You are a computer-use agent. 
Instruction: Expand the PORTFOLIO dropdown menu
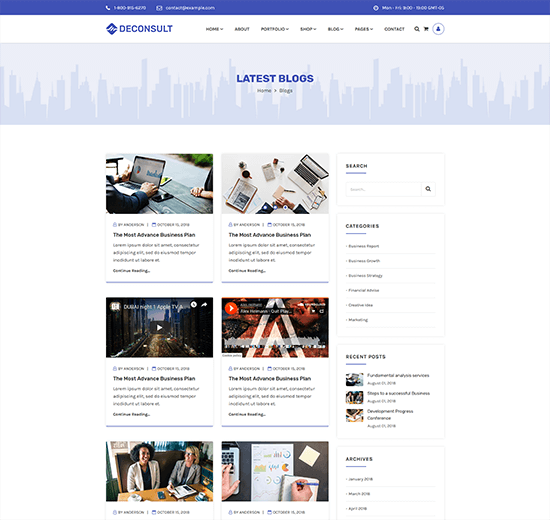click(x=275, y=29)
